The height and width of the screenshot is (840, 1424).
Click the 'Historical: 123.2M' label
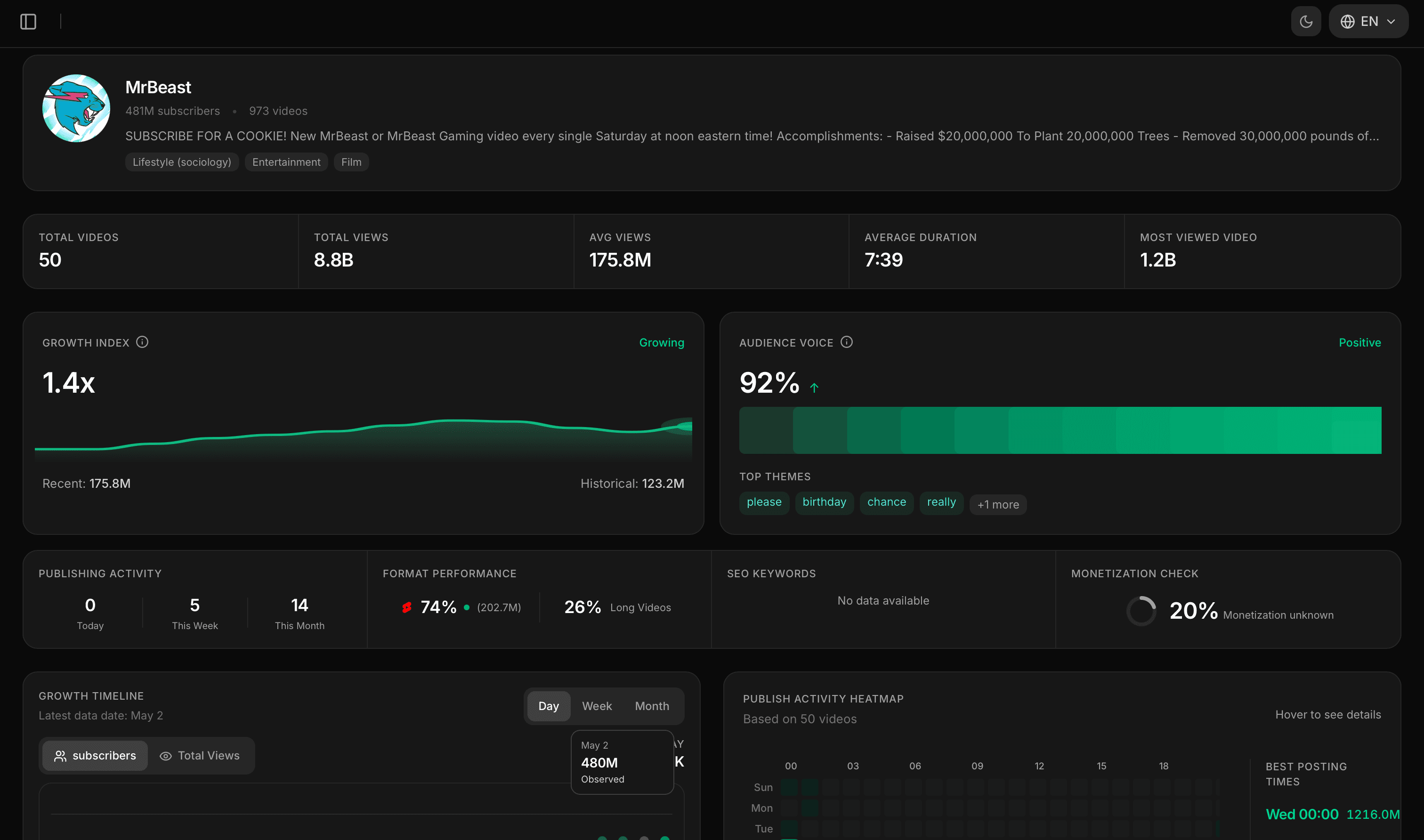(x=631, y=484)
